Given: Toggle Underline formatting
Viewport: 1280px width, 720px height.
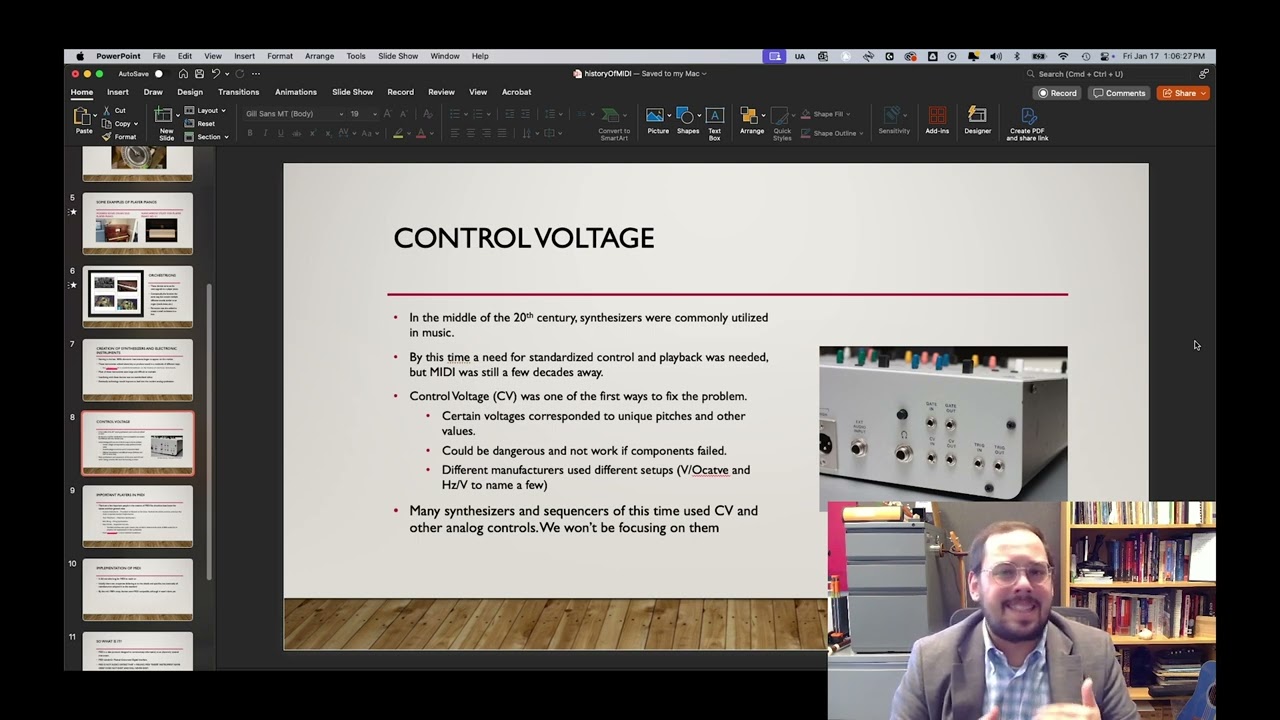Looking at the screenshot, I should click(280, 133).
